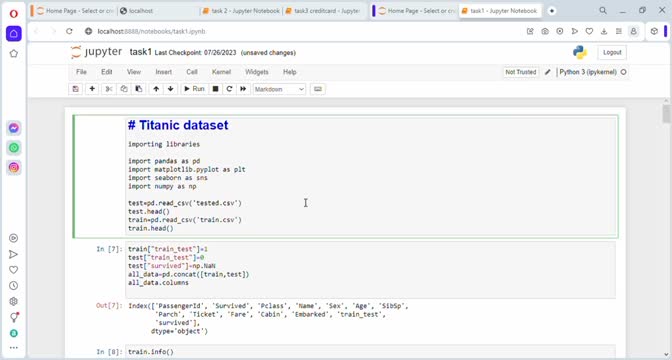Open the Cell menu

[192, 72]
